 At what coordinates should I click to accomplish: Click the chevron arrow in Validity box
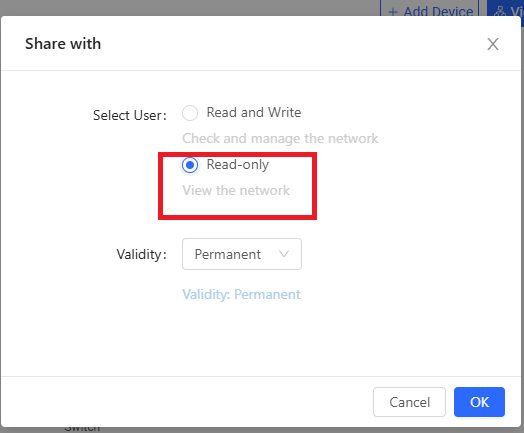pos(284,254)
